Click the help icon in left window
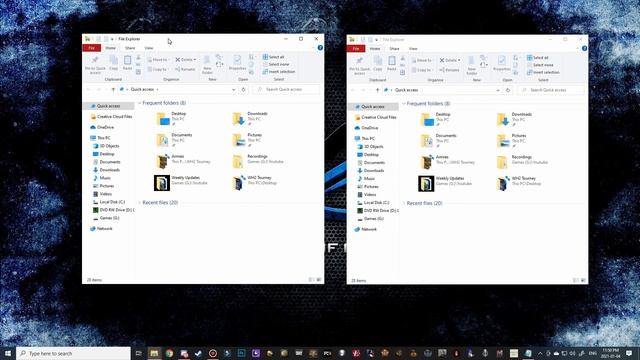 point(320,48)
